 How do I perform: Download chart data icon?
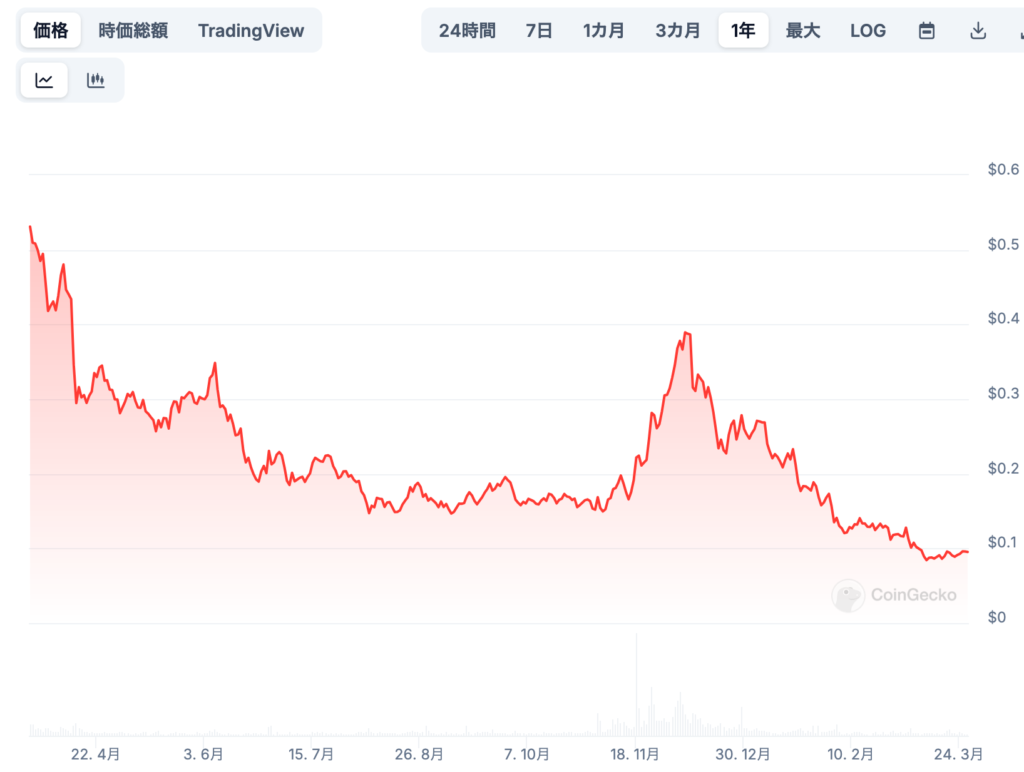point(978,31)
